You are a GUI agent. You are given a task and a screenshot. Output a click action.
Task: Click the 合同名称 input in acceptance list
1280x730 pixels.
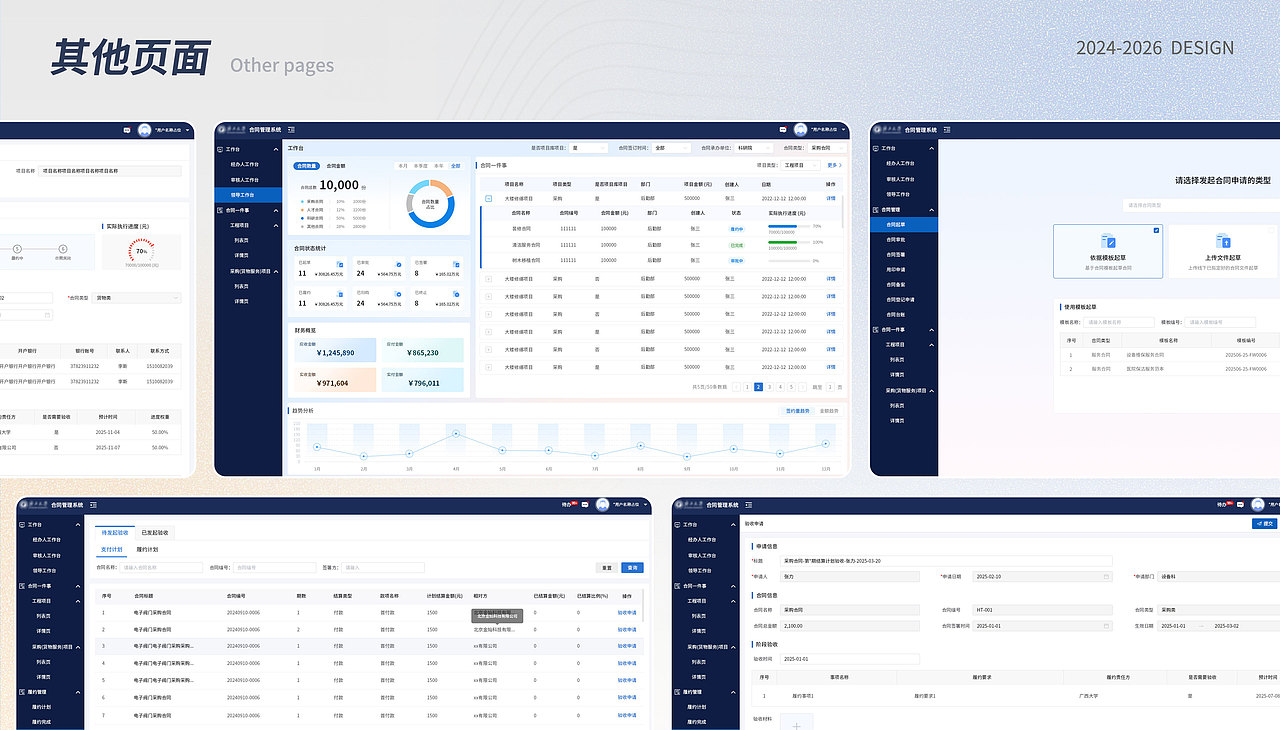click(161, 567)
